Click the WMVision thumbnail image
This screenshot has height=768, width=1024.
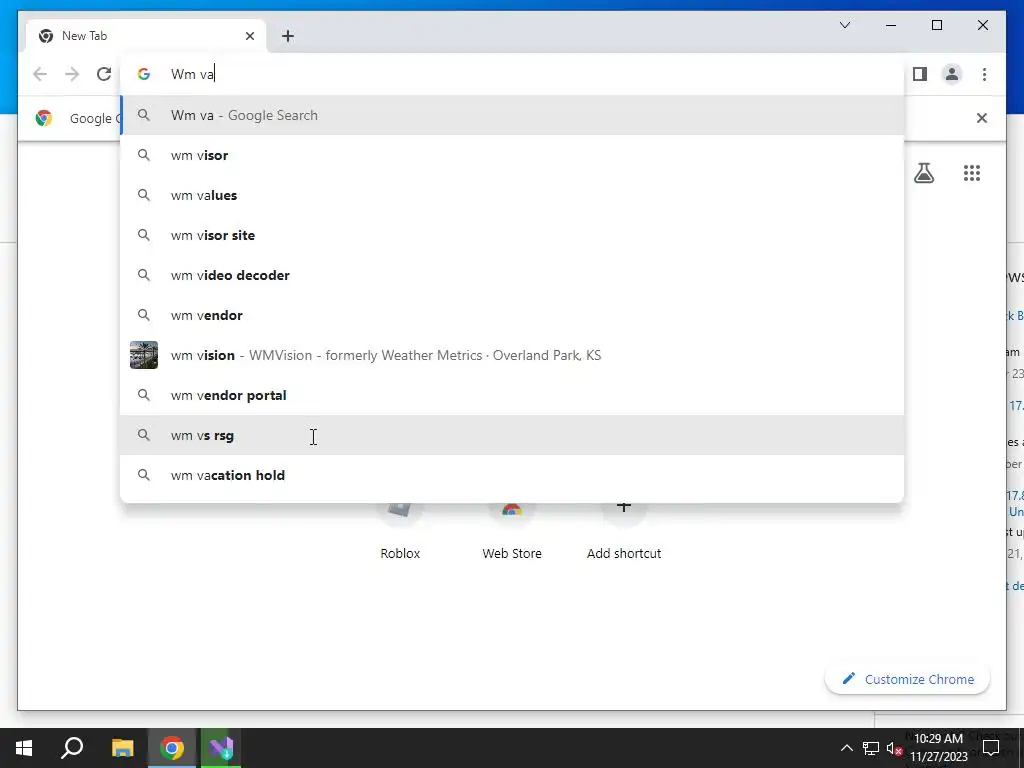pyautogui.click(x=144, y=355)
